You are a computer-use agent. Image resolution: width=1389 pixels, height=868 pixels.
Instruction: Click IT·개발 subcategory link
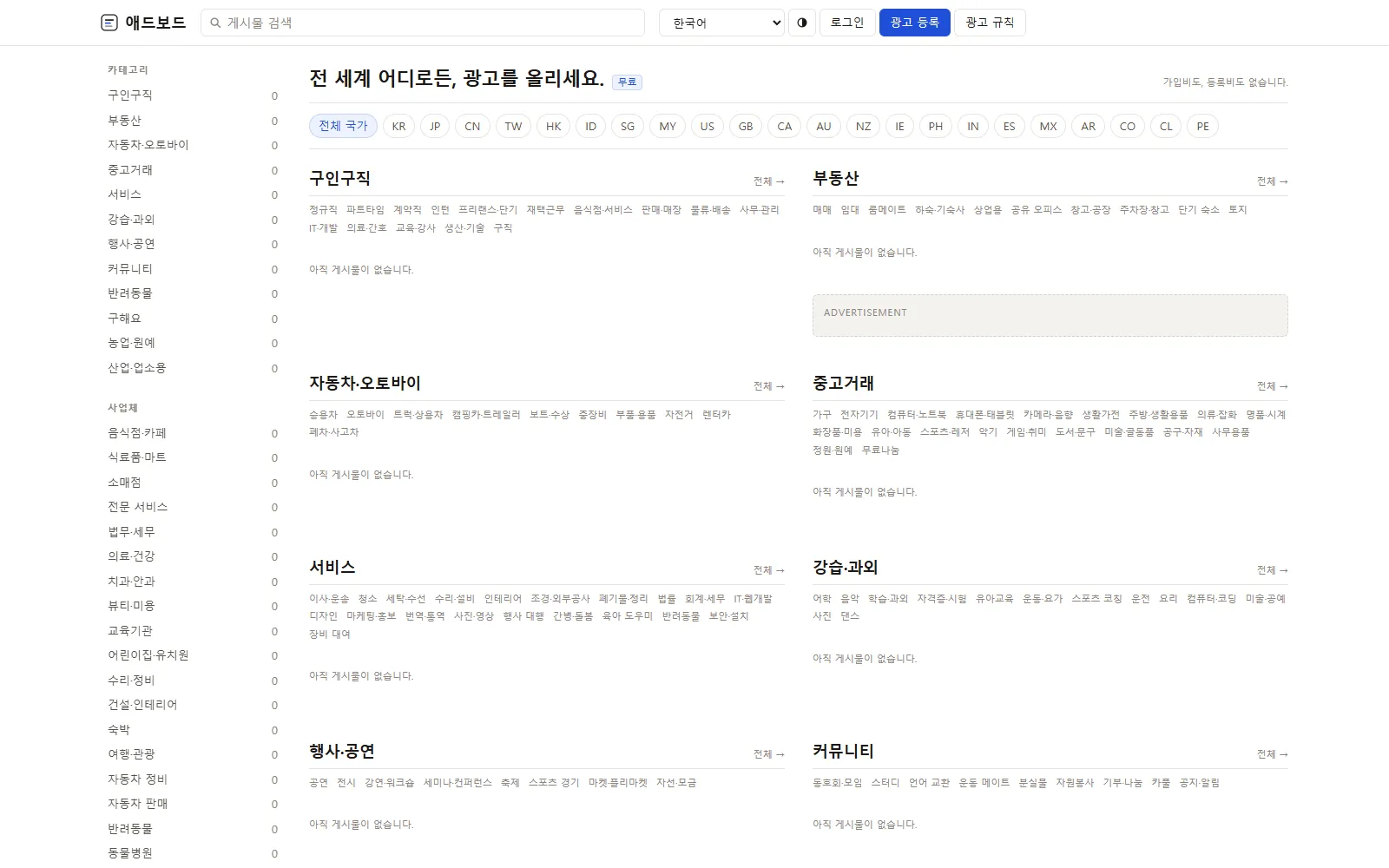[x=323, y=228]
